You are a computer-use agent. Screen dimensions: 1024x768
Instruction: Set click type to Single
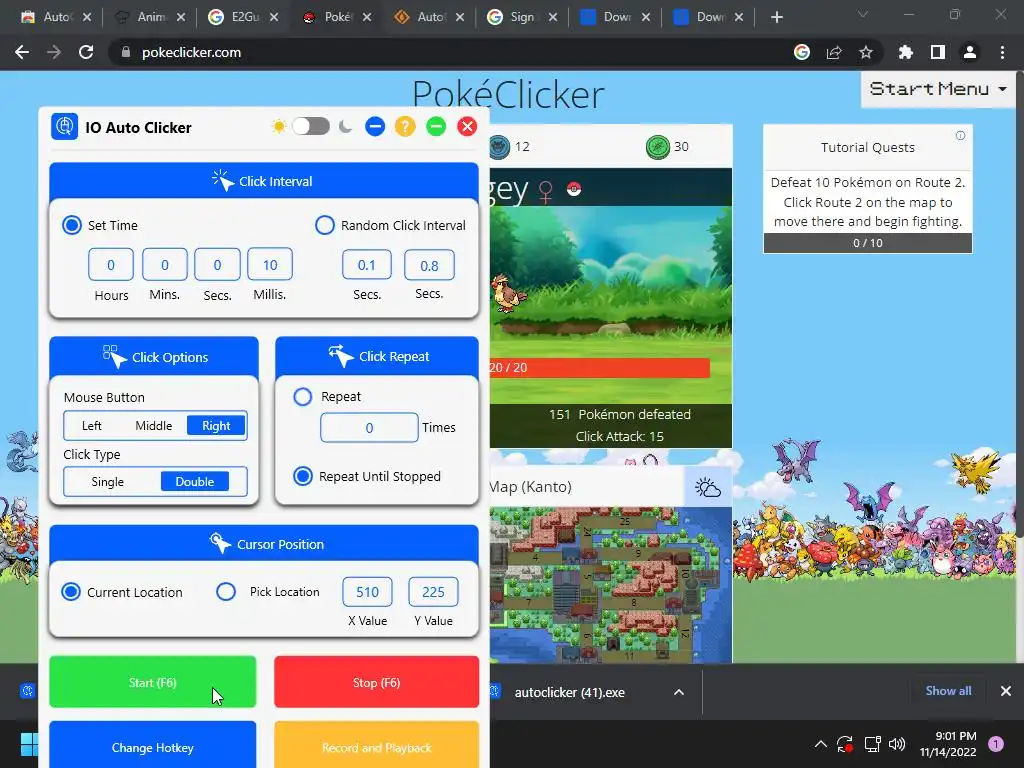pos(107,482)
